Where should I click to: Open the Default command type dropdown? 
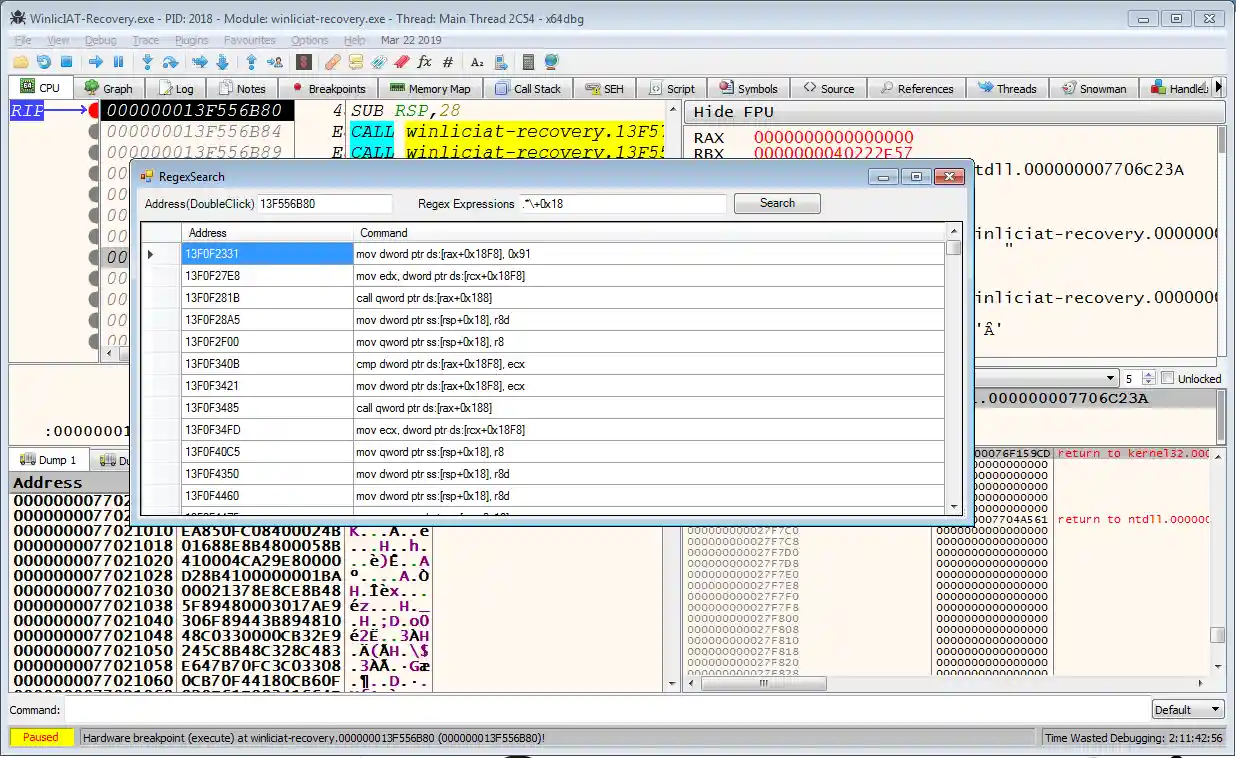(x=1188, y=710)
